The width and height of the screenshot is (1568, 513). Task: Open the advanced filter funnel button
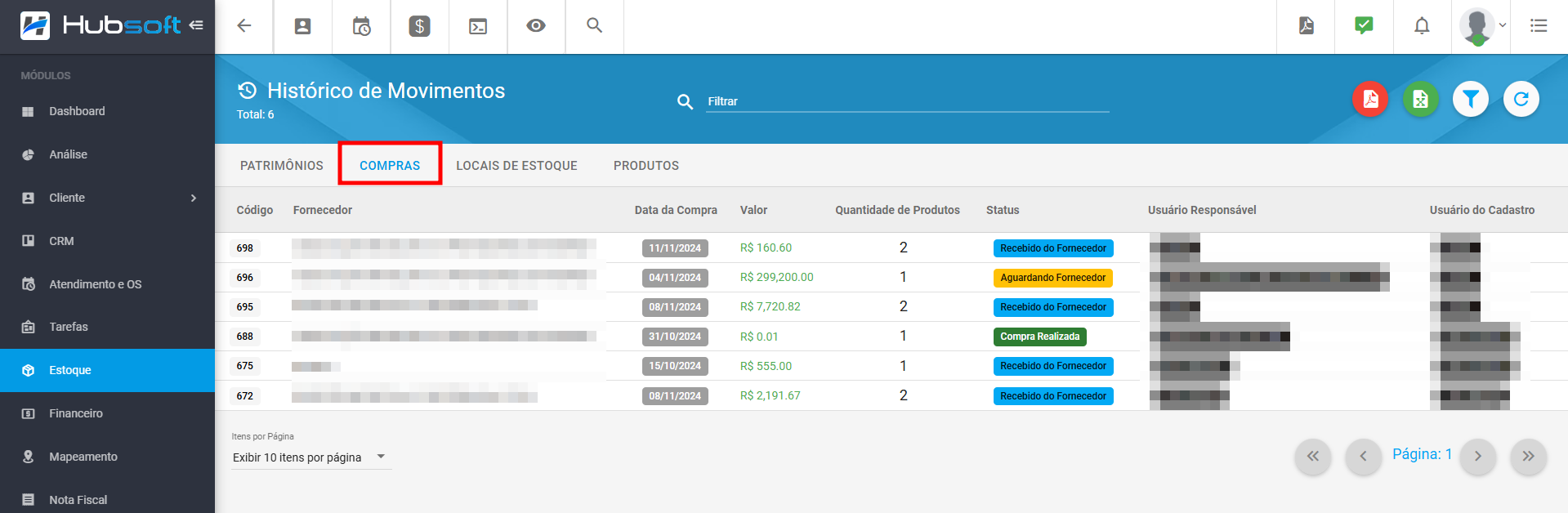[x=1470, y=100]
